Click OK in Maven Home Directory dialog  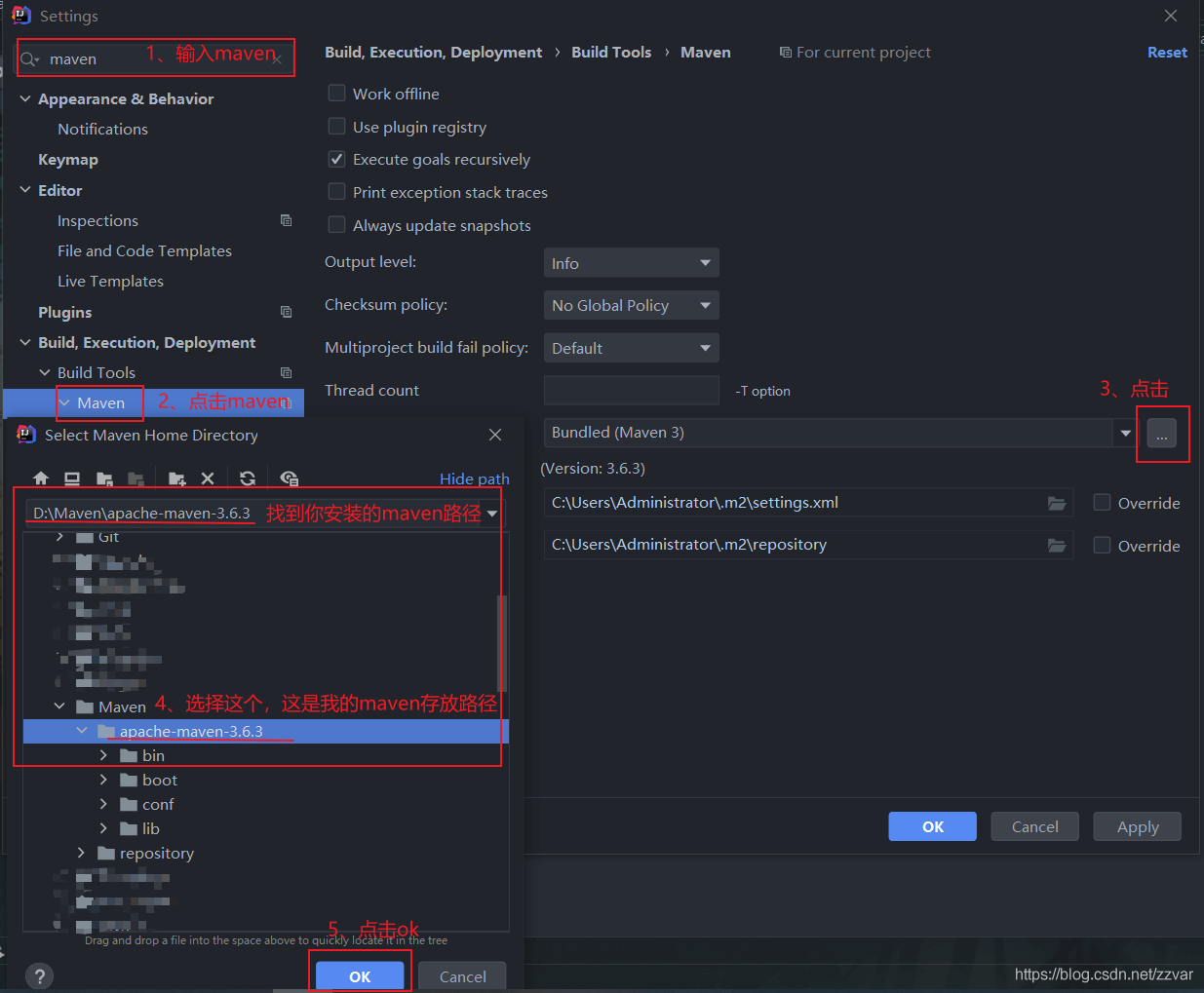point(360,976)
